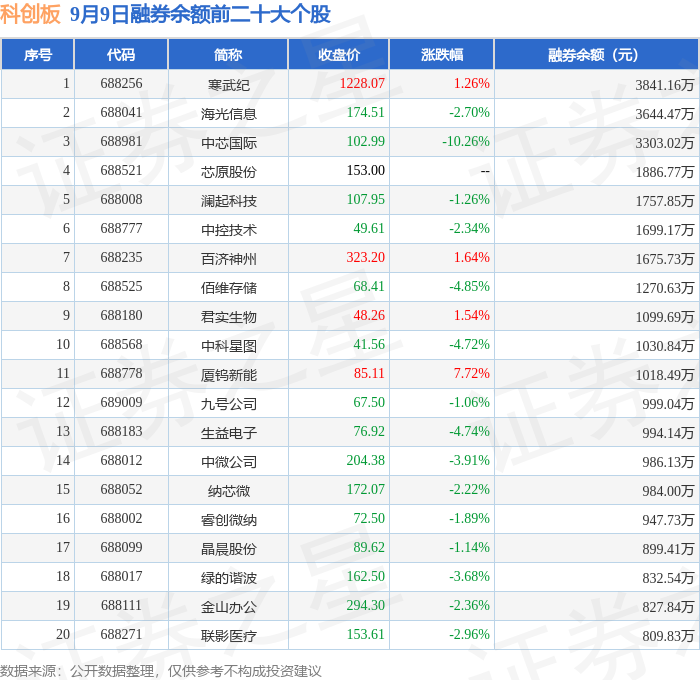Click stock code 688002
Screen dimensions: 700x680
pyautogui.click(x=121, y=519)
